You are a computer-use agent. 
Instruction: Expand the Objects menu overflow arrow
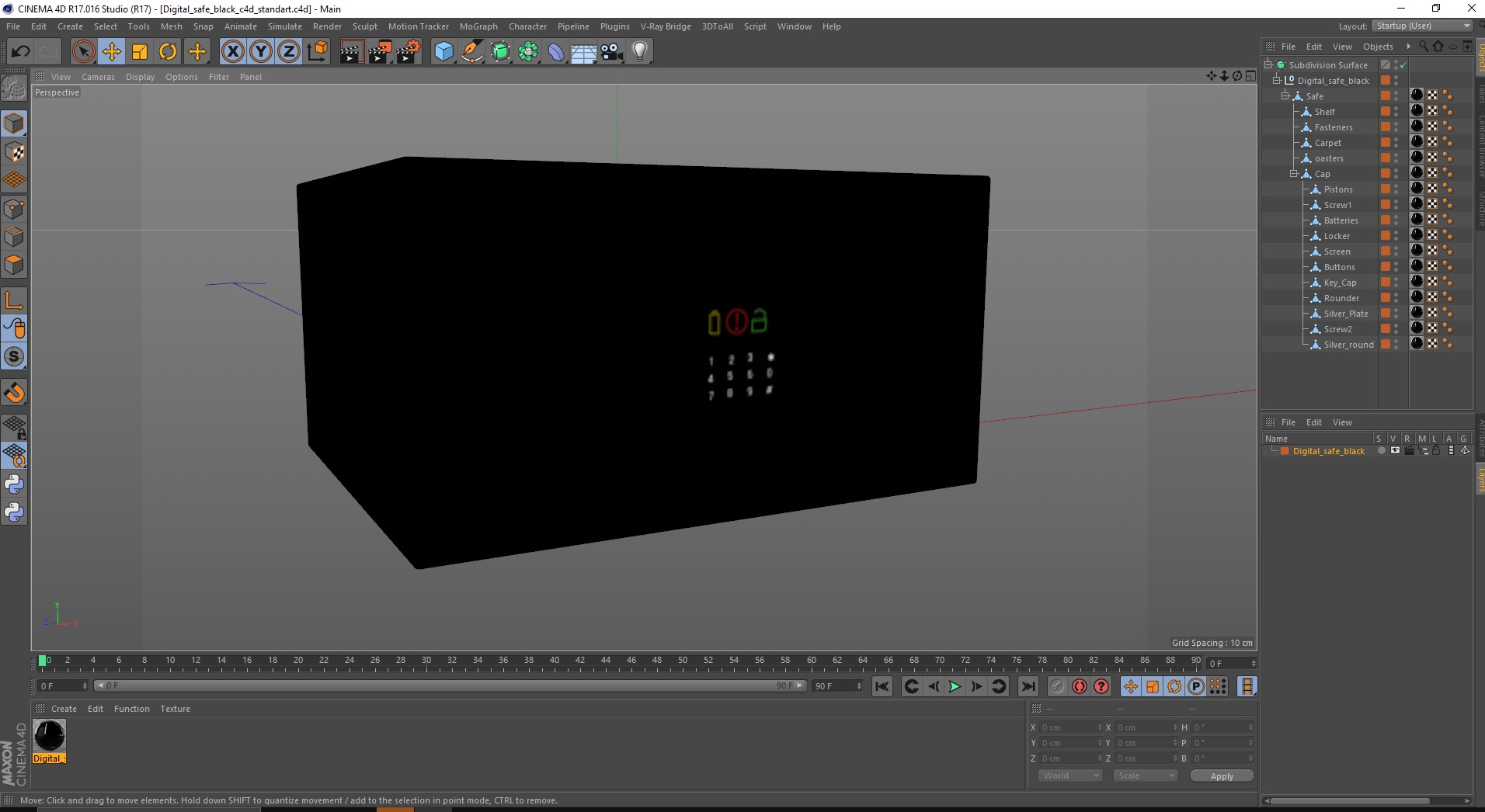(1408, 47)
